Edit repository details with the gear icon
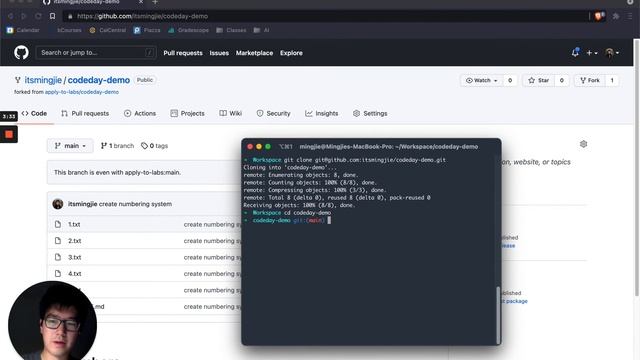Viewport: 640px width, 360px height. click(x=583, y=144)
